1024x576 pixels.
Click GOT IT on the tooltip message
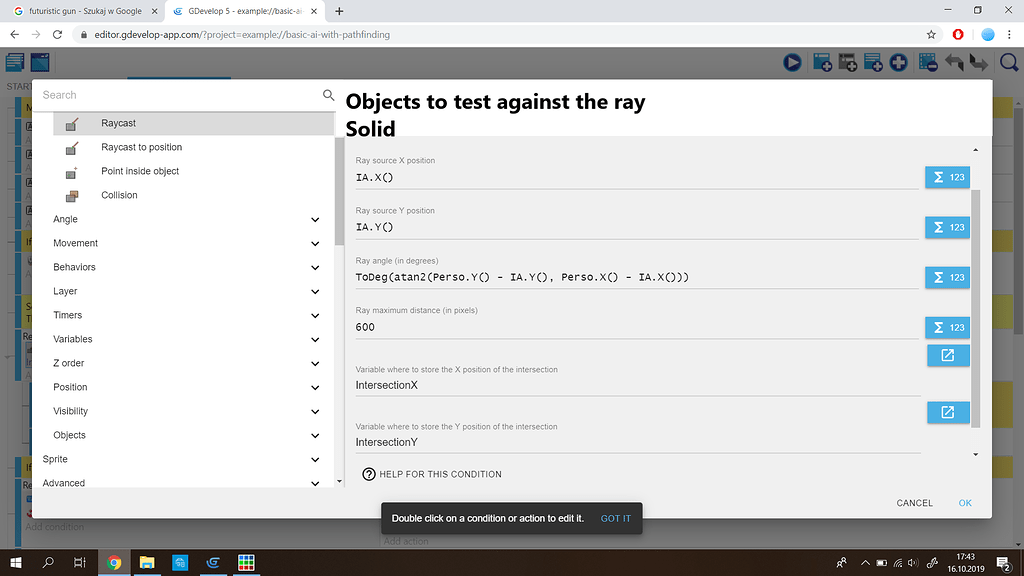tap(614, 518)
